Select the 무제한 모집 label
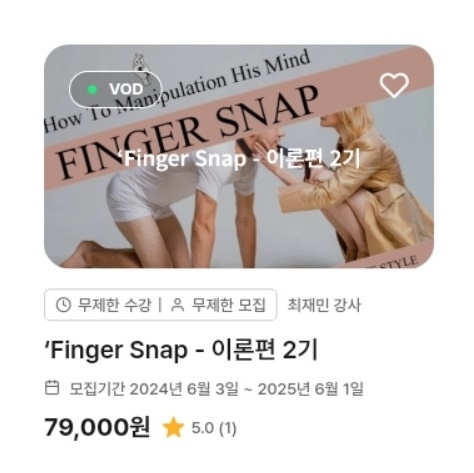474x473 pixels. (229, 305)
